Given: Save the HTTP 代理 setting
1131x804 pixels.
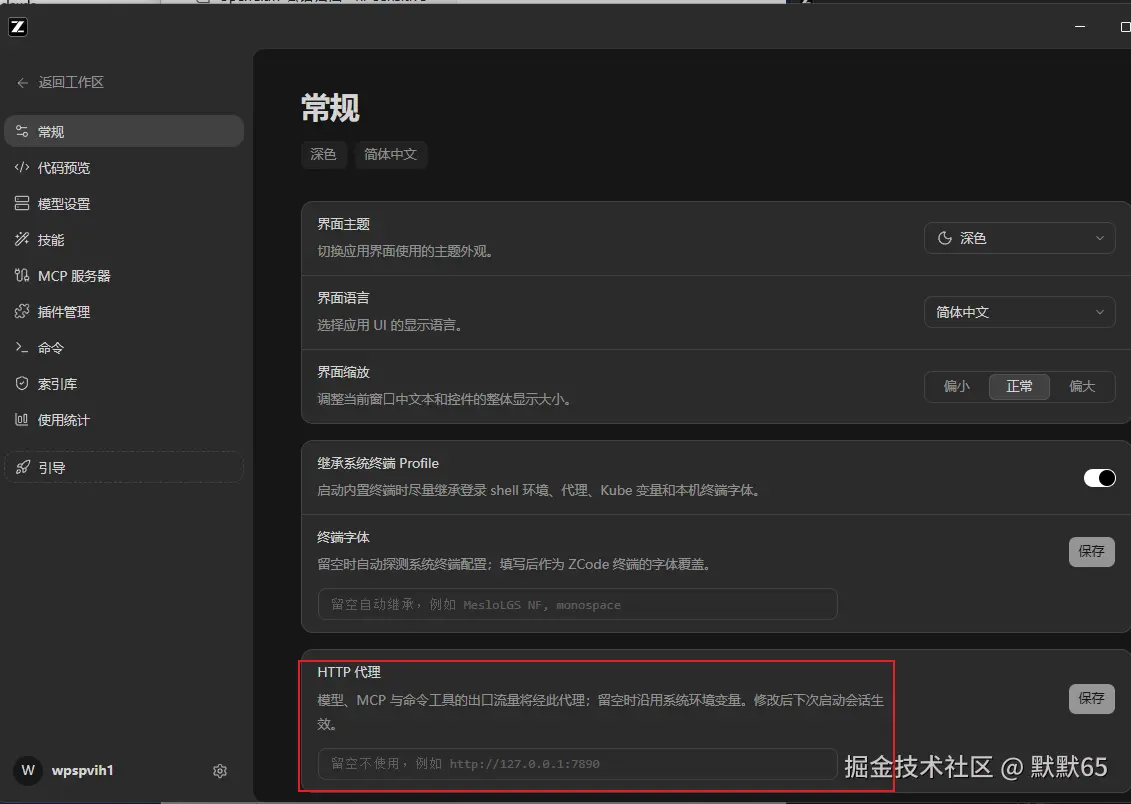Looking at the screenshot, I should tap(1091, 699).
